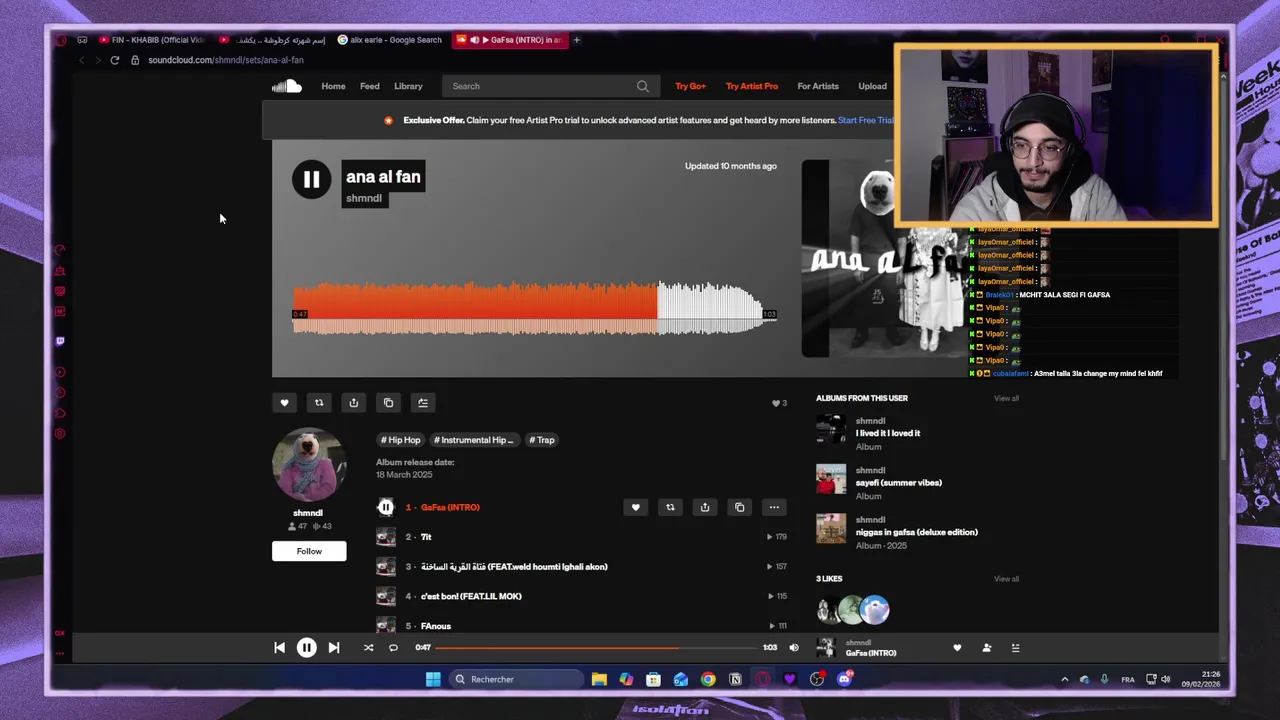The height and width of the screenshot is (720, 1280).
Task: Open the Next up queue in the player bar
Action: coord(1015,648)
